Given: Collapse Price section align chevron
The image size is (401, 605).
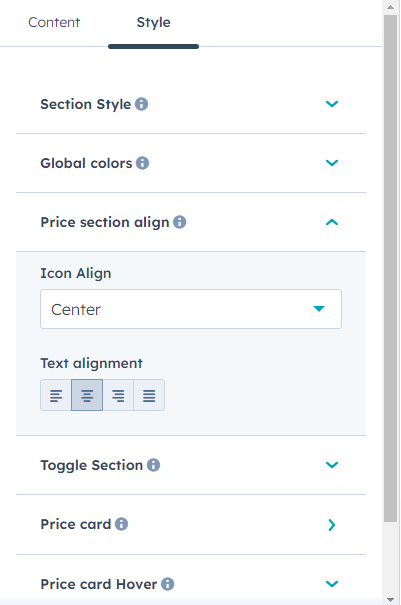Looking at the screenshot, I should 332,222.
